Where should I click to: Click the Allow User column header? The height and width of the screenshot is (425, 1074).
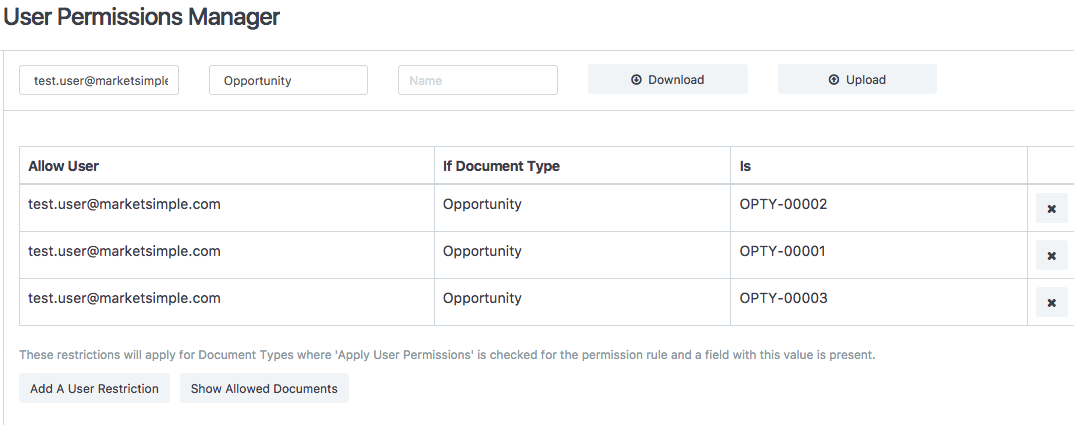click(64, 166)
